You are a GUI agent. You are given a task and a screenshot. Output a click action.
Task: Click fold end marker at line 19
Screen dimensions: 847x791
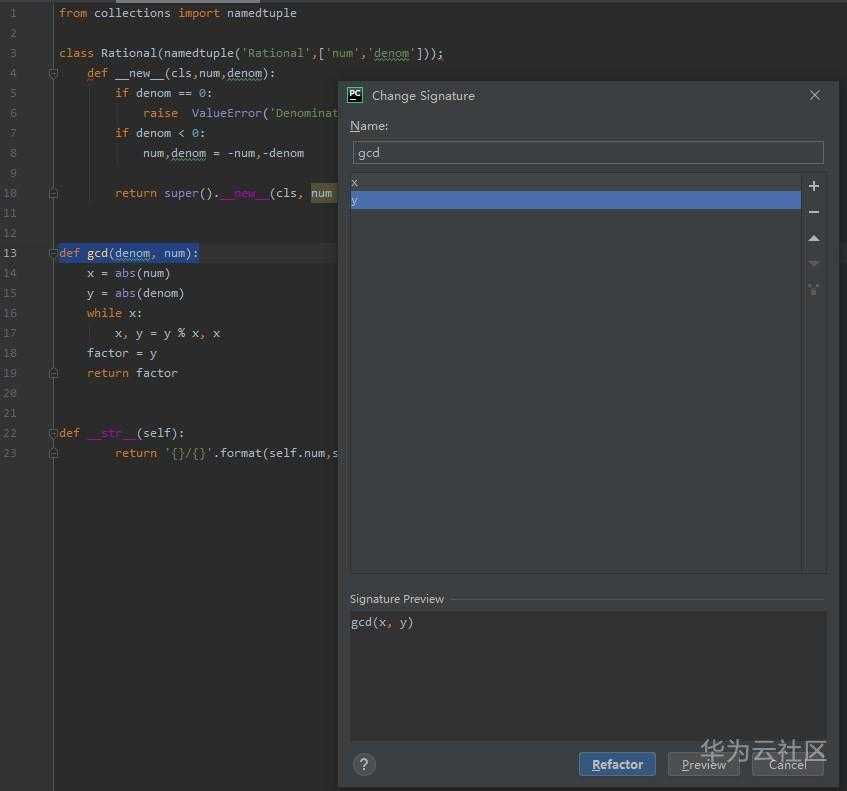tap(53, 373)
